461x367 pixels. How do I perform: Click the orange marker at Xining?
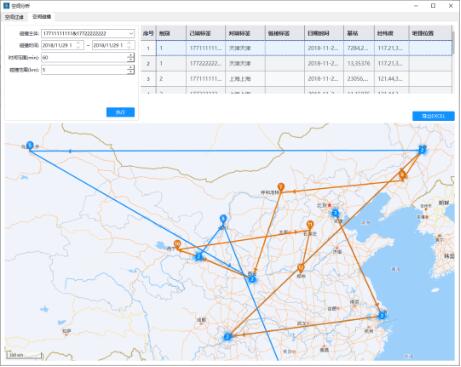[x=177, y=245]
